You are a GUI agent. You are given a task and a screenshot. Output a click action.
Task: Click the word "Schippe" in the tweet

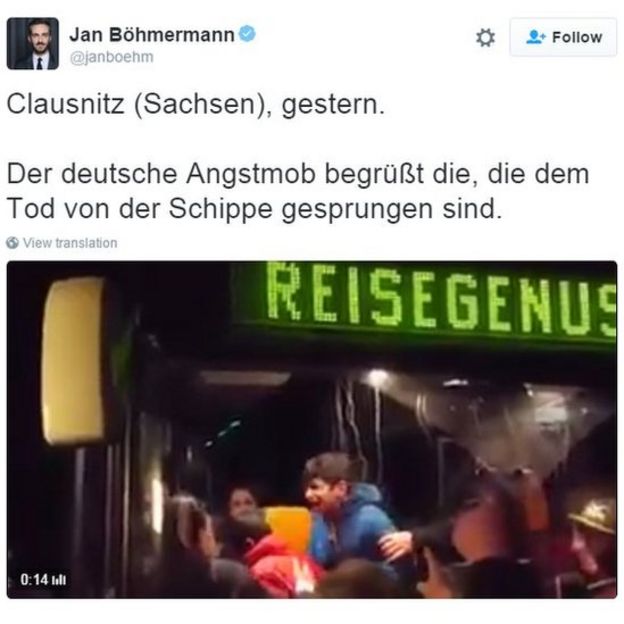pyautogui.click(x=220, y=209)
